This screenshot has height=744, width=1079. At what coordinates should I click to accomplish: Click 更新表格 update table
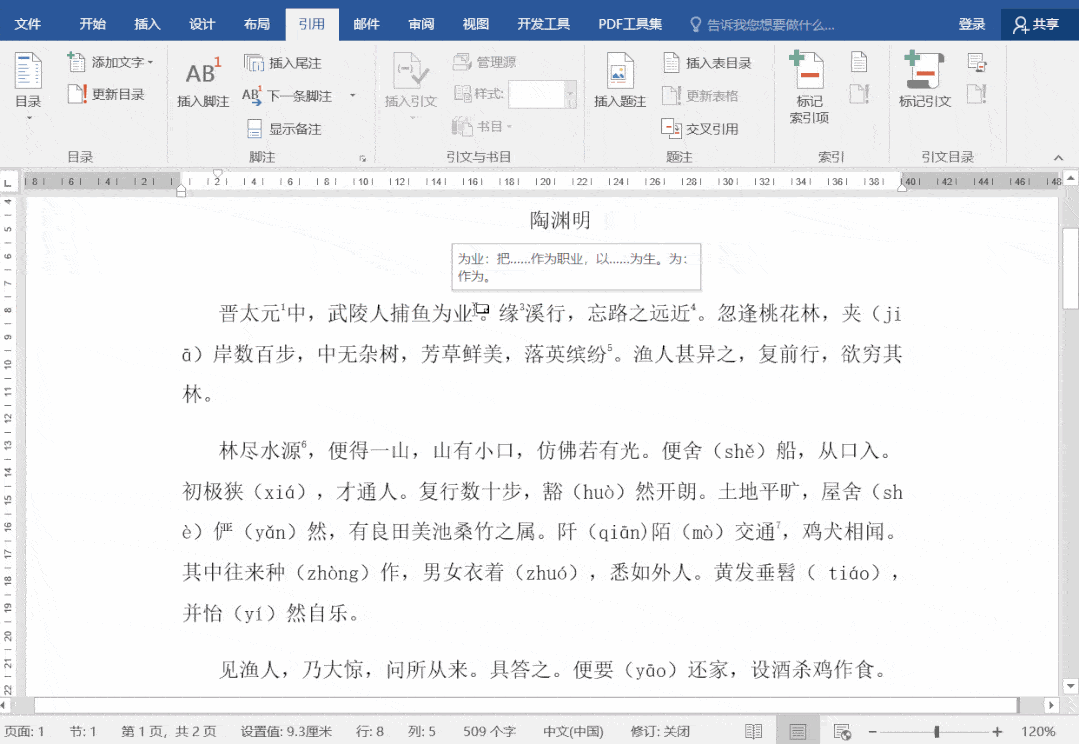701,96
